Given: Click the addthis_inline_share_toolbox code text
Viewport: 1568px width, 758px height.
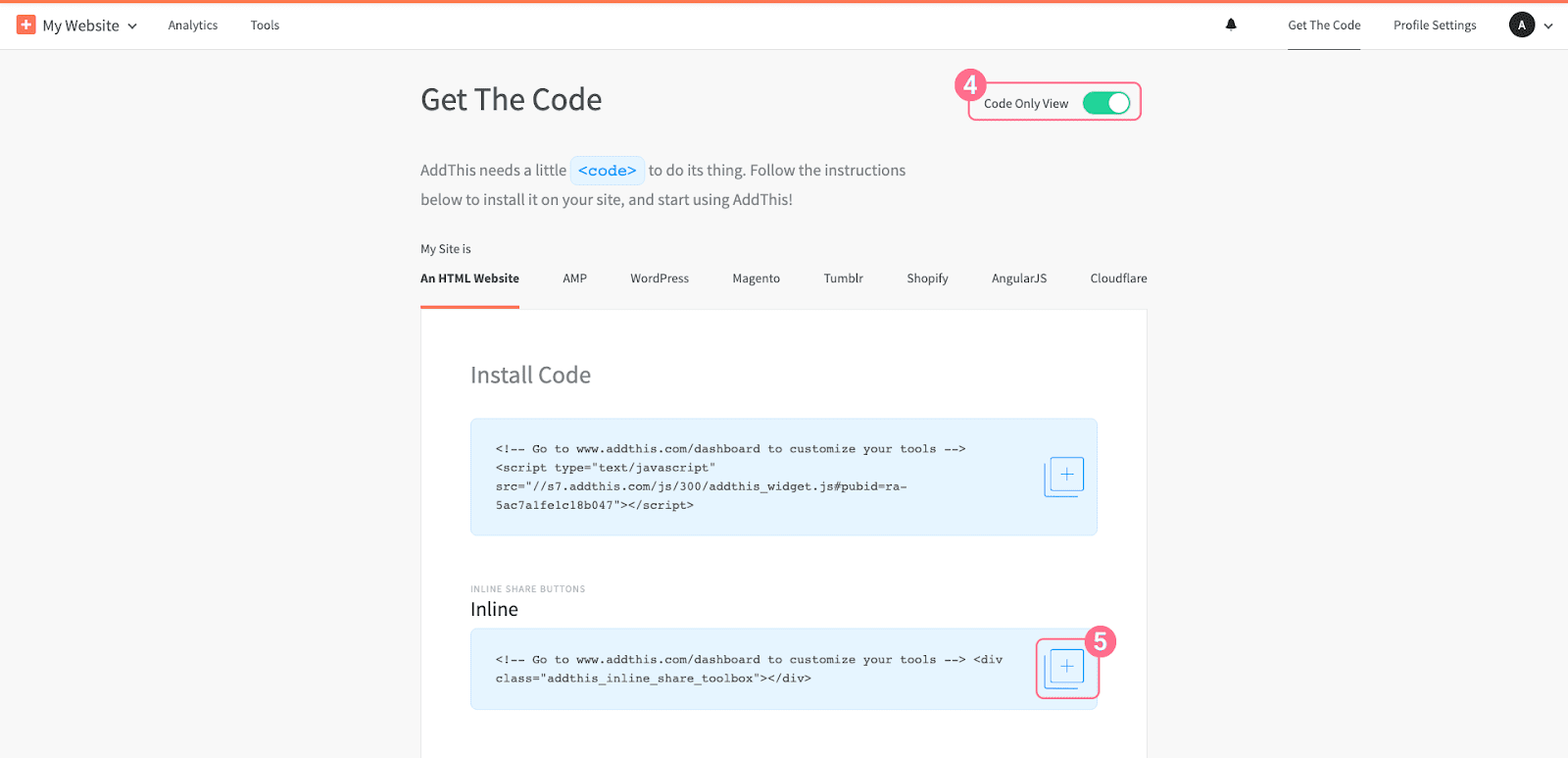Looking at the screenshot, I should click(750, 669).
